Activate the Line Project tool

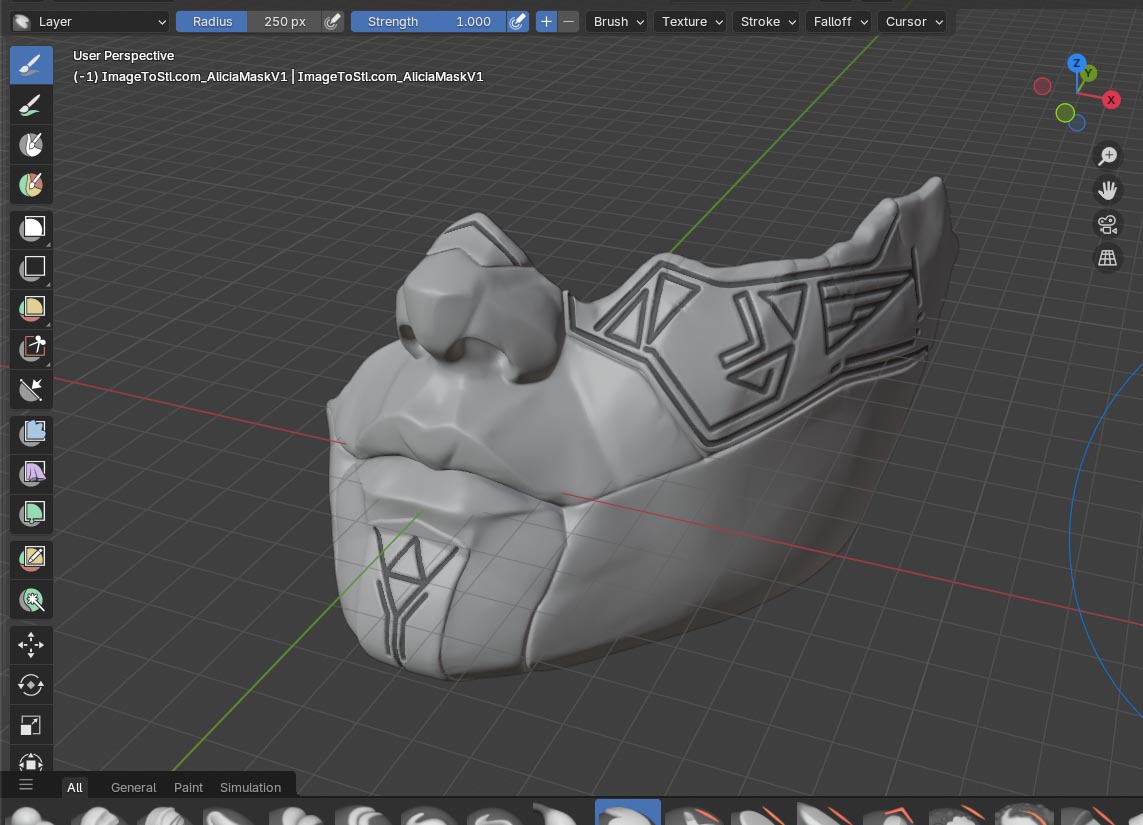click(x=31, y=389)
